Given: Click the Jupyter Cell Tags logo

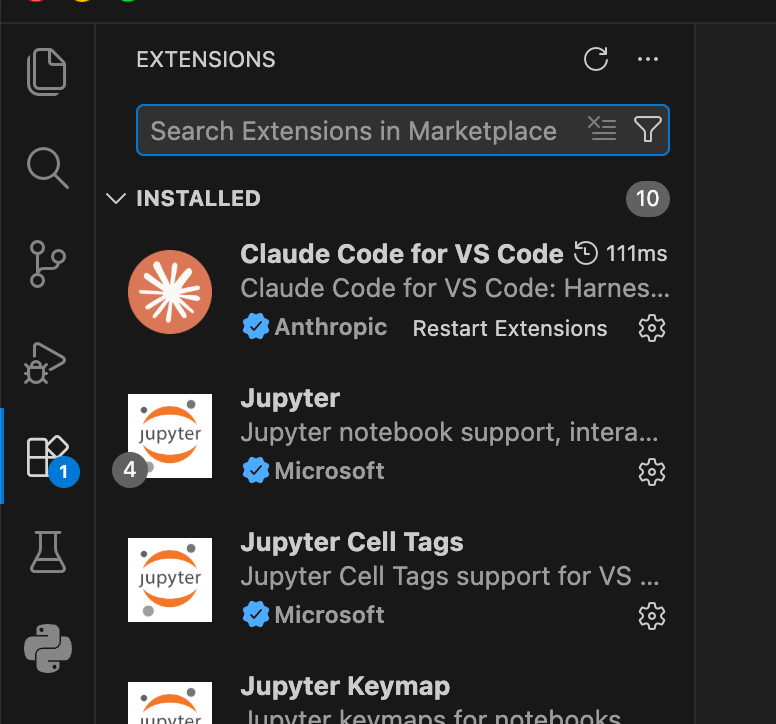Looking at the screenshot, I should (x=170, y=580).
